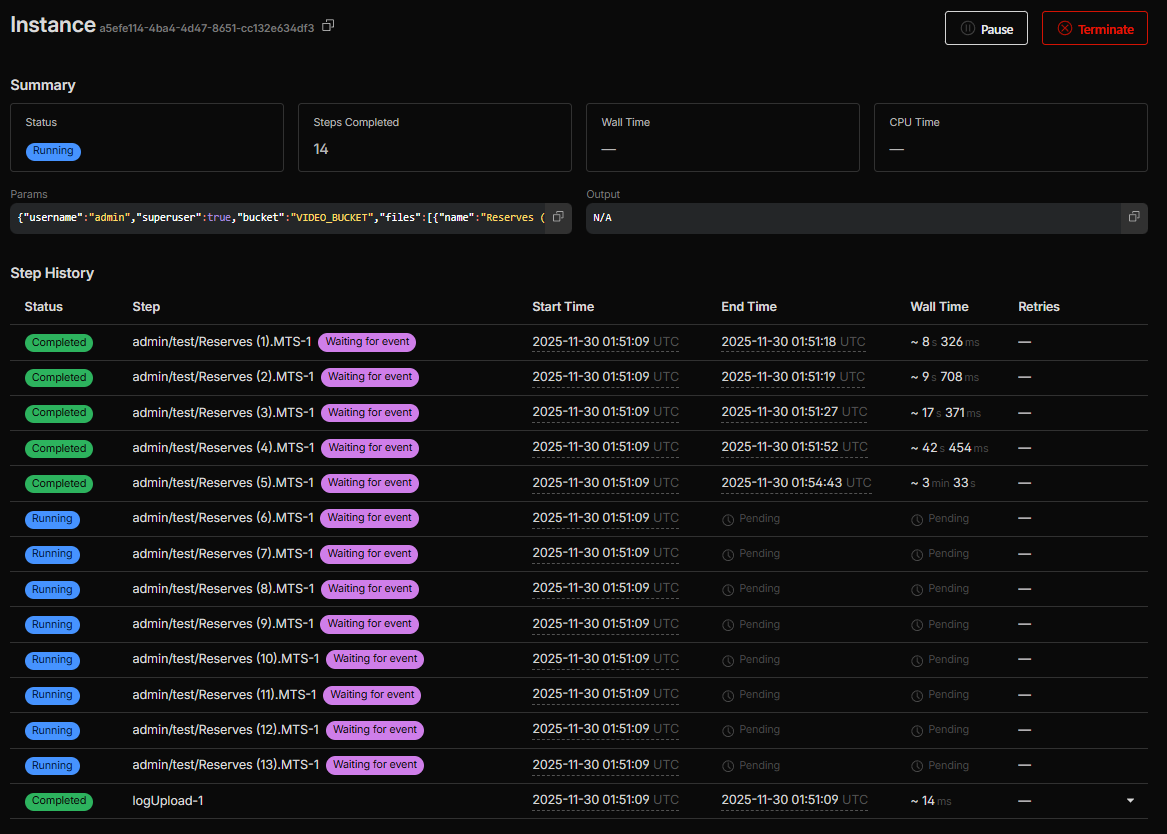Select the Params input field text

(280, 217)
